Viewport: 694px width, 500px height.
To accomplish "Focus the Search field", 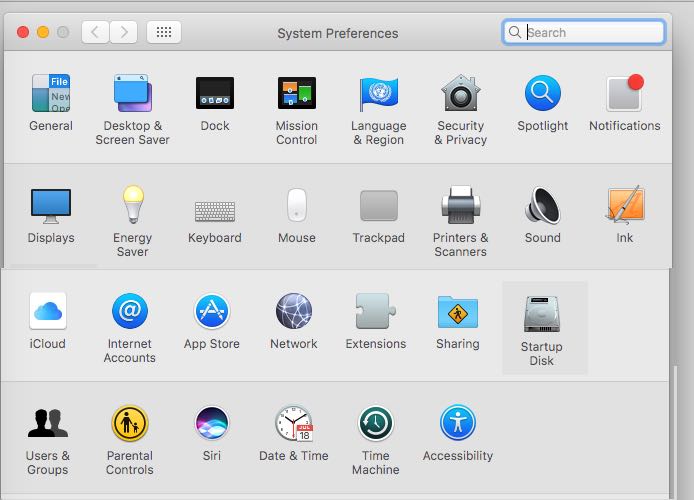I will tap(583, 32).
